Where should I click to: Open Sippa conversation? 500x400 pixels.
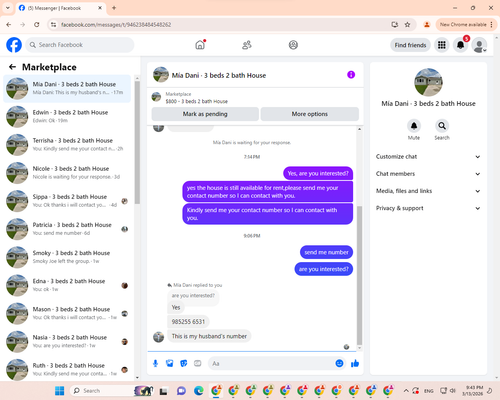click(x=67, y=201)
